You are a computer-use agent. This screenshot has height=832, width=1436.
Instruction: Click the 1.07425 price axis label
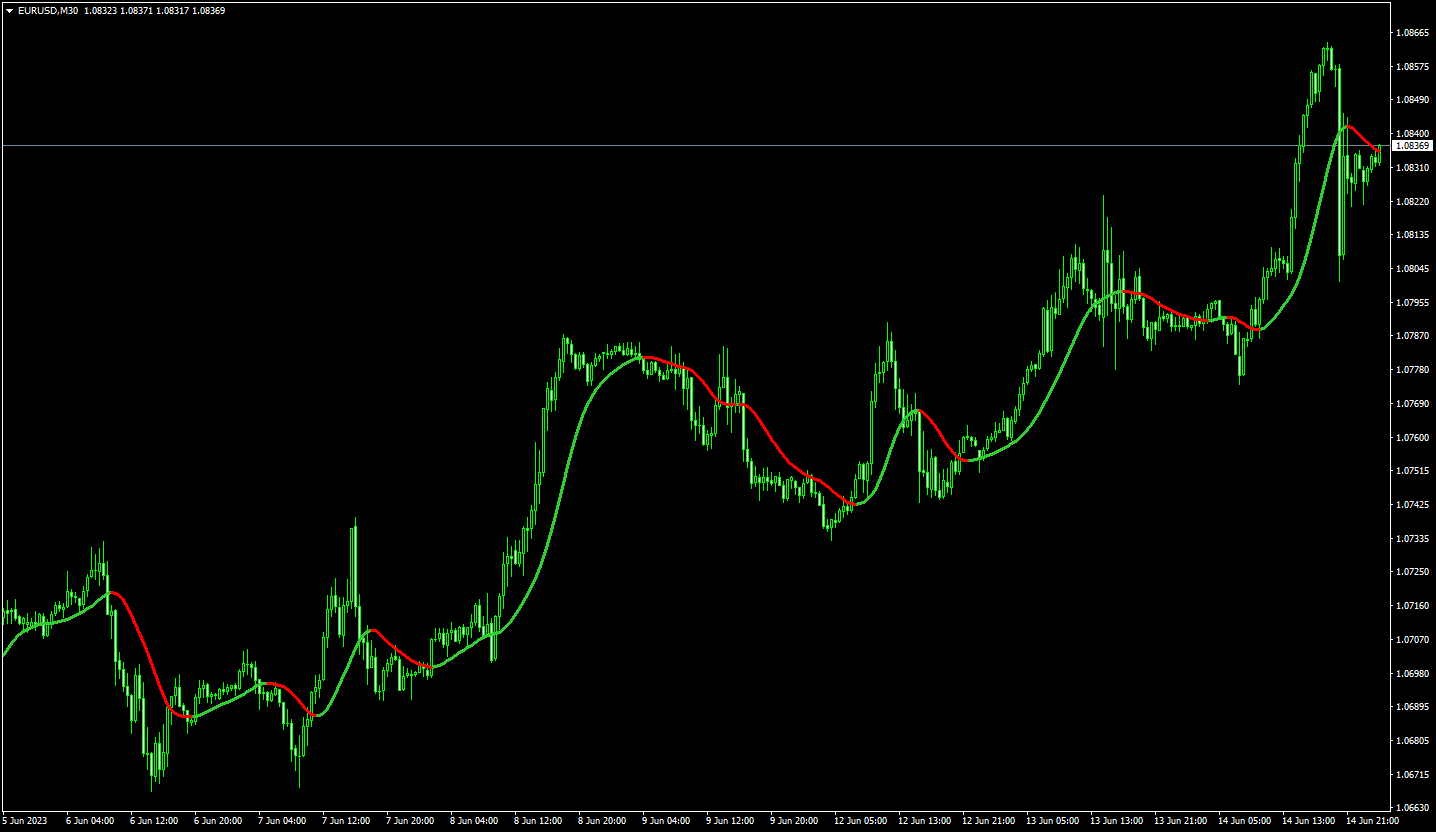[x=1412, y=505]
